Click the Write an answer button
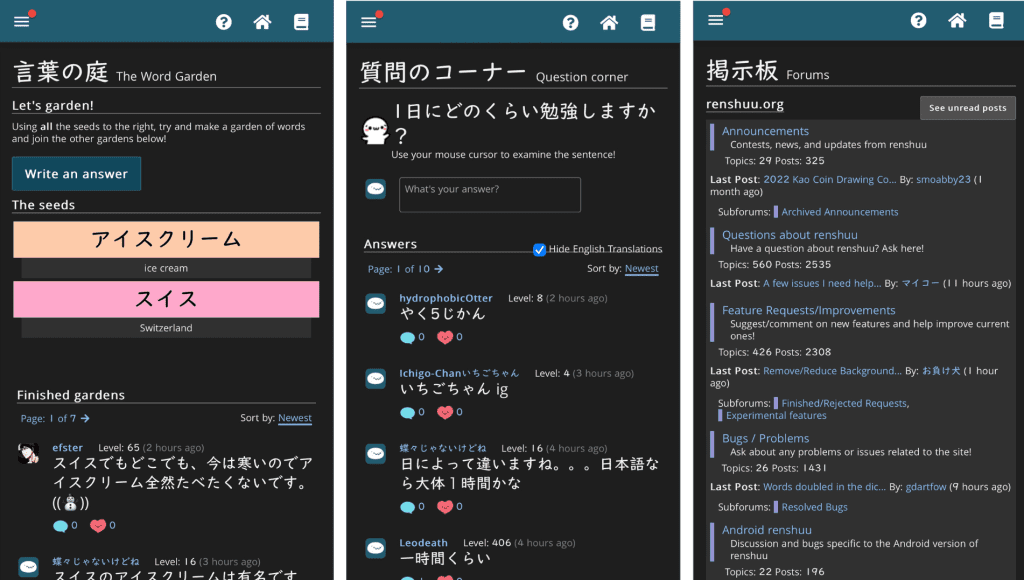Viewport: 1024px width, 580px height. point(76,173)
